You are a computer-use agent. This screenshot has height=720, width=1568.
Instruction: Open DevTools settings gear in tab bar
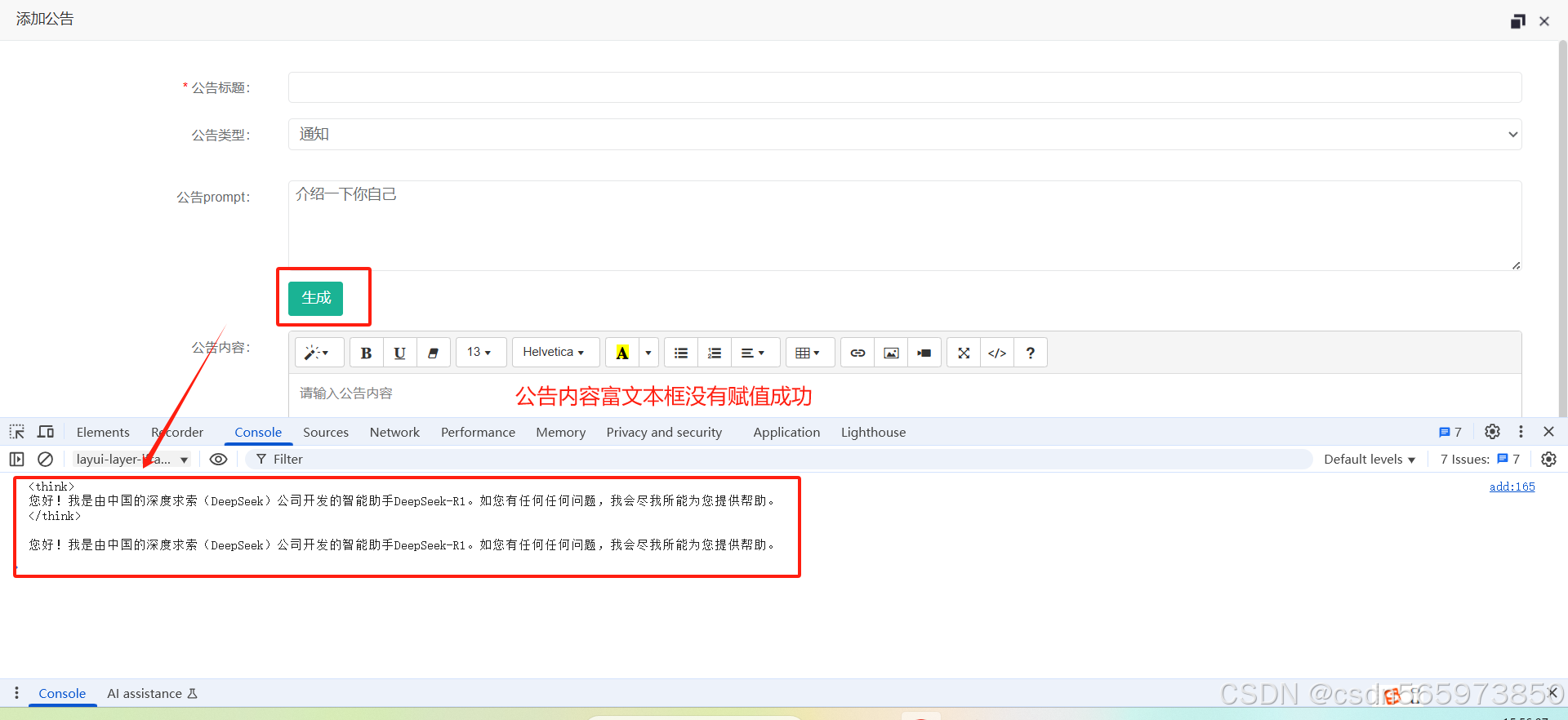(x=1492, y=432)
